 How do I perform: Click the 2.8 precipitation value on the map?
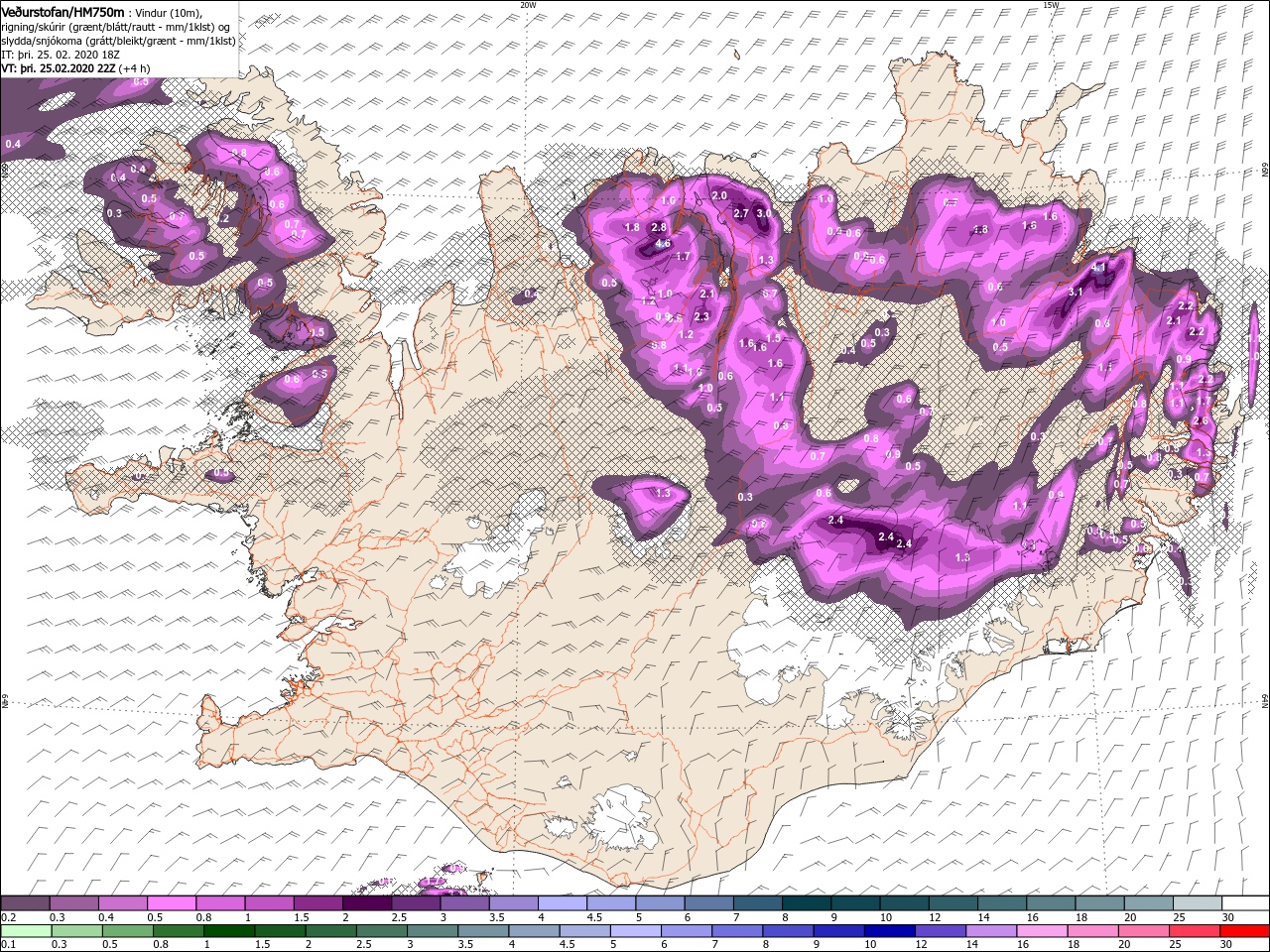click(658, 227)
